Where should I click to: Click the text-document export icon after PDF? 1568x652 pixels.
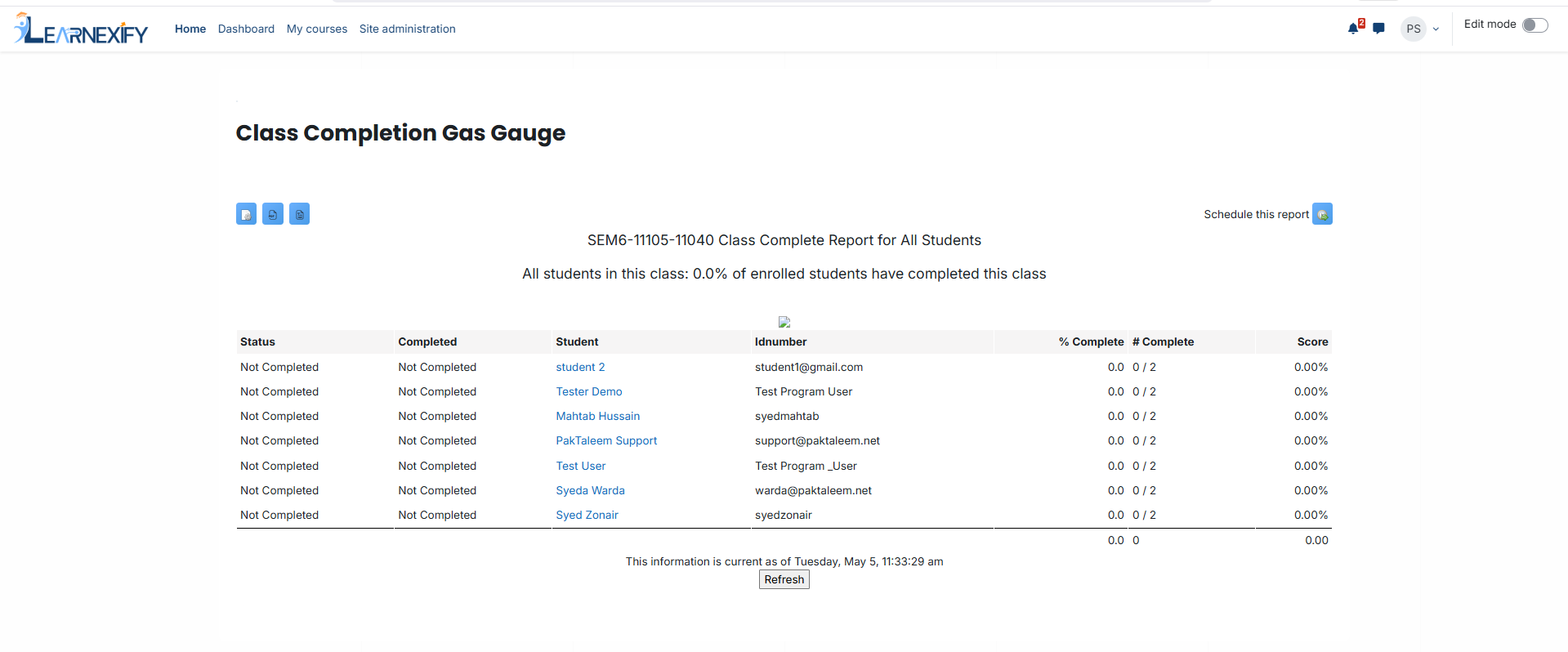299,214
